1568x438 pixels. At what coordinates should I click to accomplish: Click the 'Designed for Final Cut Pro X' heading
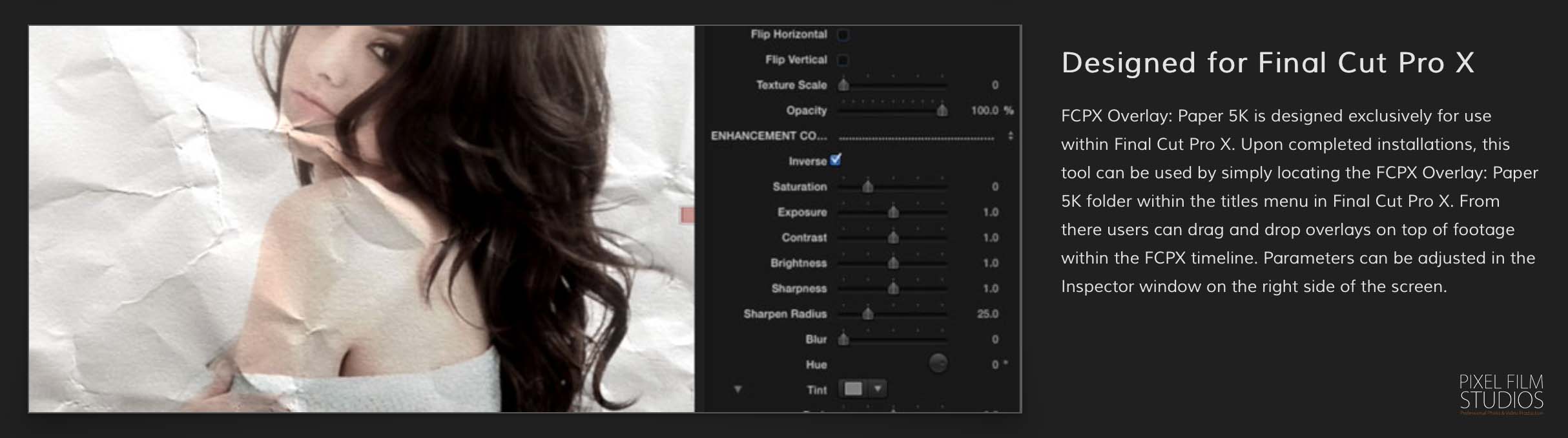click(x=1268, y=63)
